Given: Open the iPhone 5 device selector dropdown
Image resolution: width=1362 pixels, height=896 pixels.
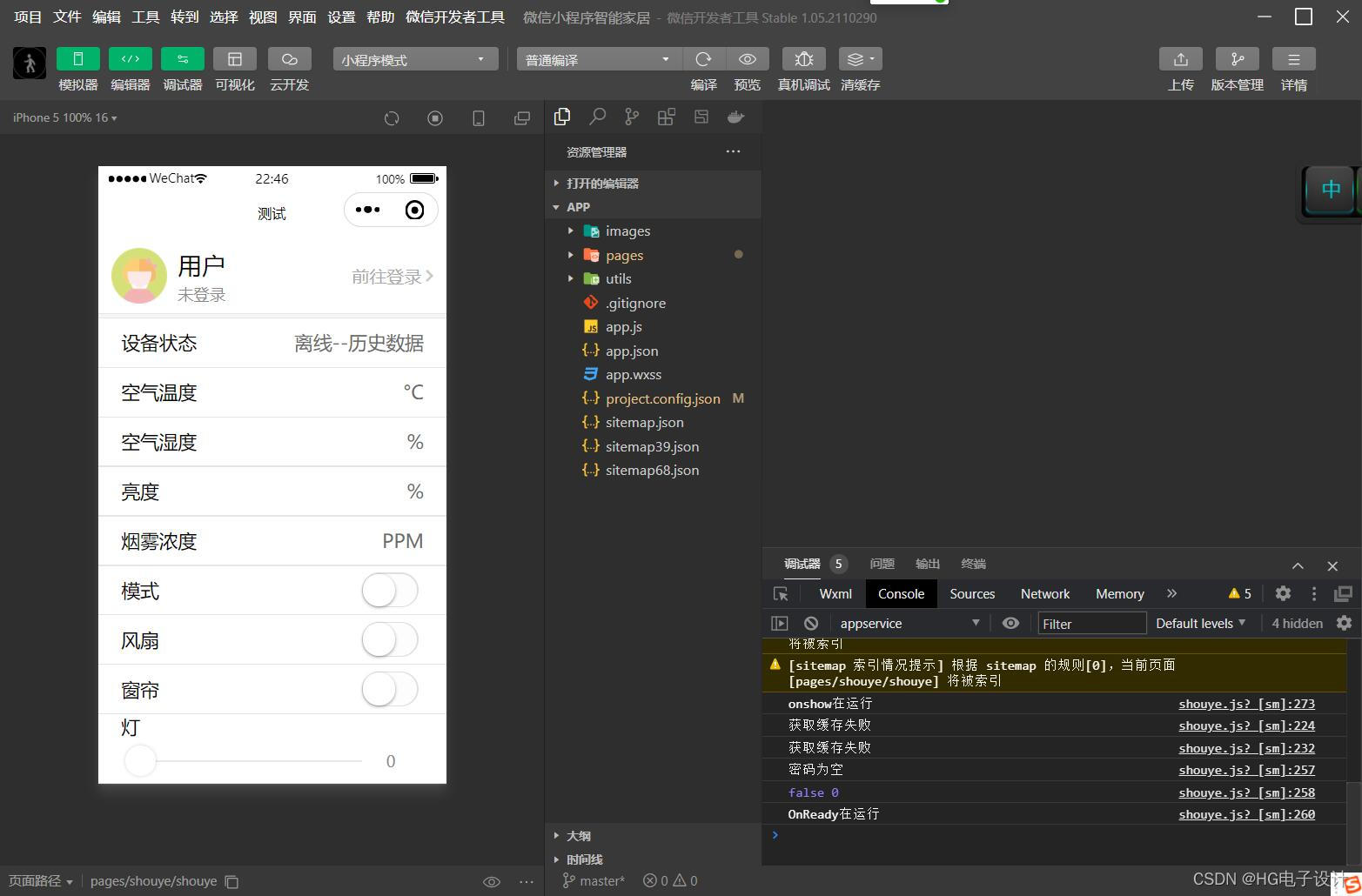Looking at the screenshot, I should (x=65, y=117).
